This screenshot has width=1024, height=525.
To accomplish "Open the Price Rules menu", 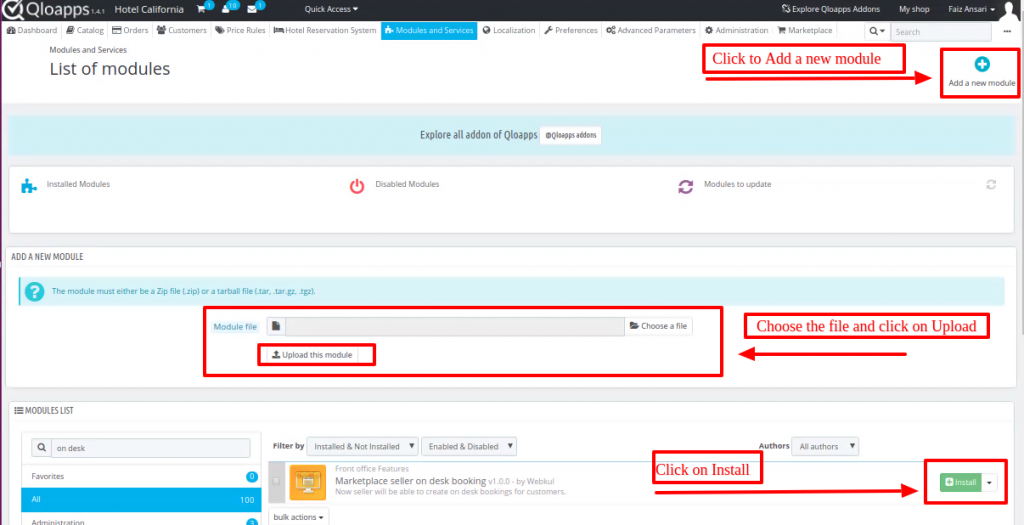I will [240, 30].
